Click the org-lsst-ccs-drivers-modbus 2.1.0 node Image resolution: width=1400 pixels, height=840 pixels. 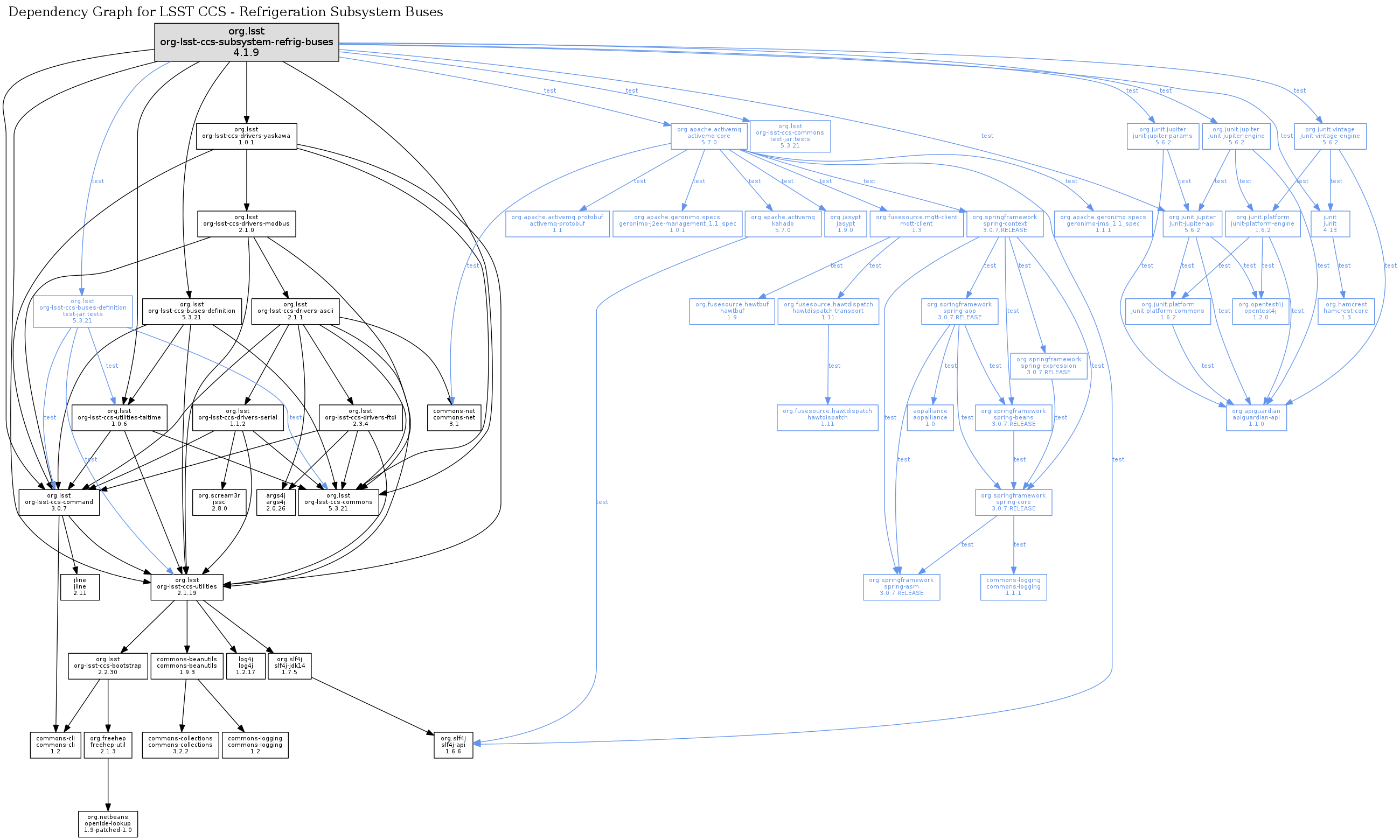pyautogui.click(x=246, y=223)
